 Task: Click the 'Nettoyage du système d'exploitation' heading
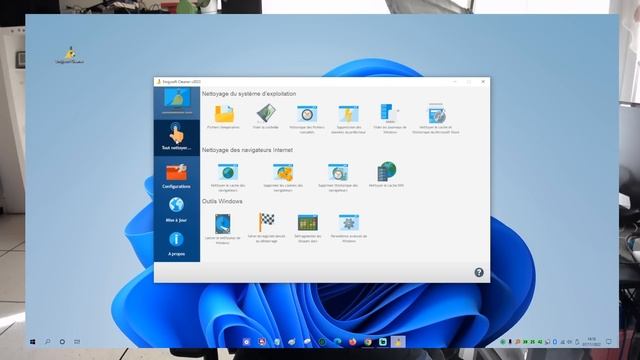[x=249, y=94]
